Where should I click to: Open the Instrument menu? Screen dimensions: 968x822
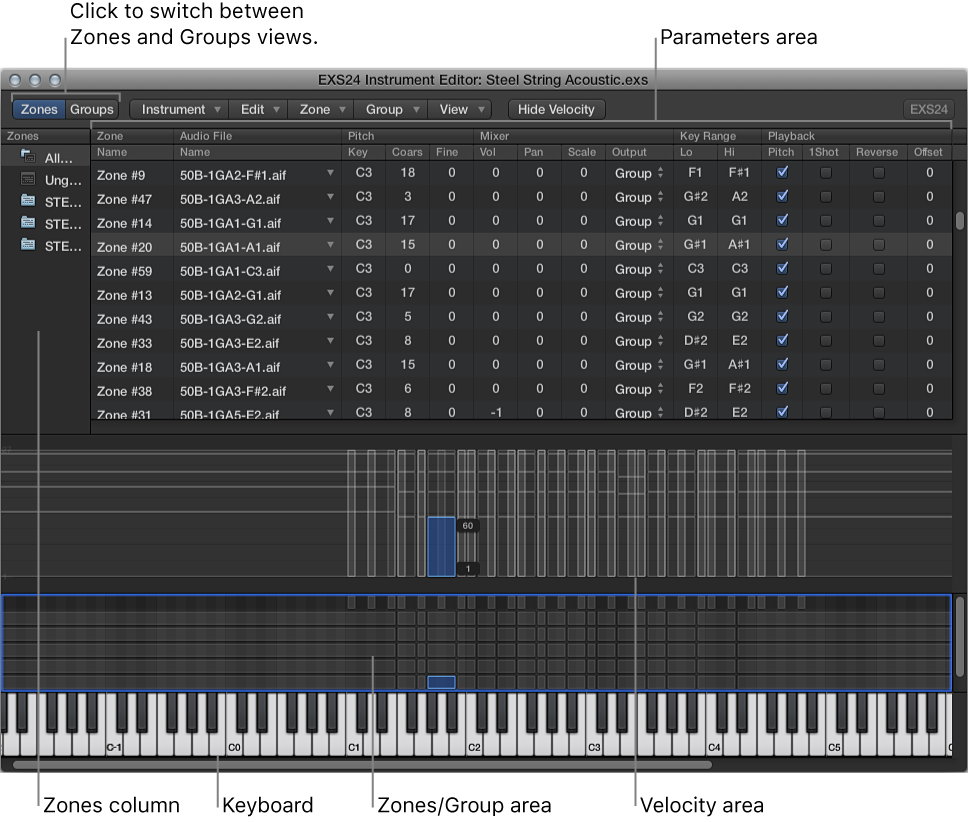pos(177,109)
